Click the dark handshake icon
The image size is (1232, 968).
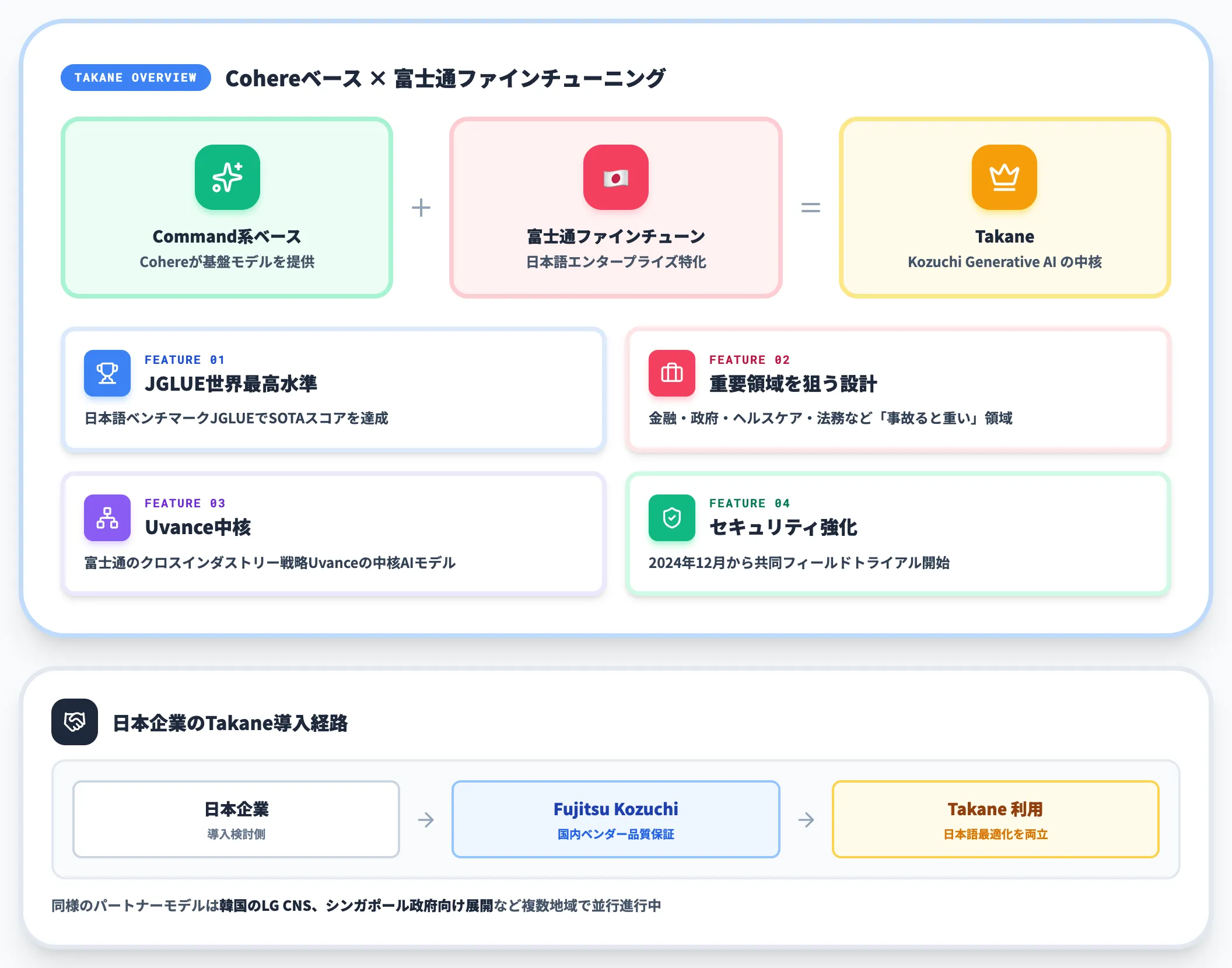tap(75, 722)
